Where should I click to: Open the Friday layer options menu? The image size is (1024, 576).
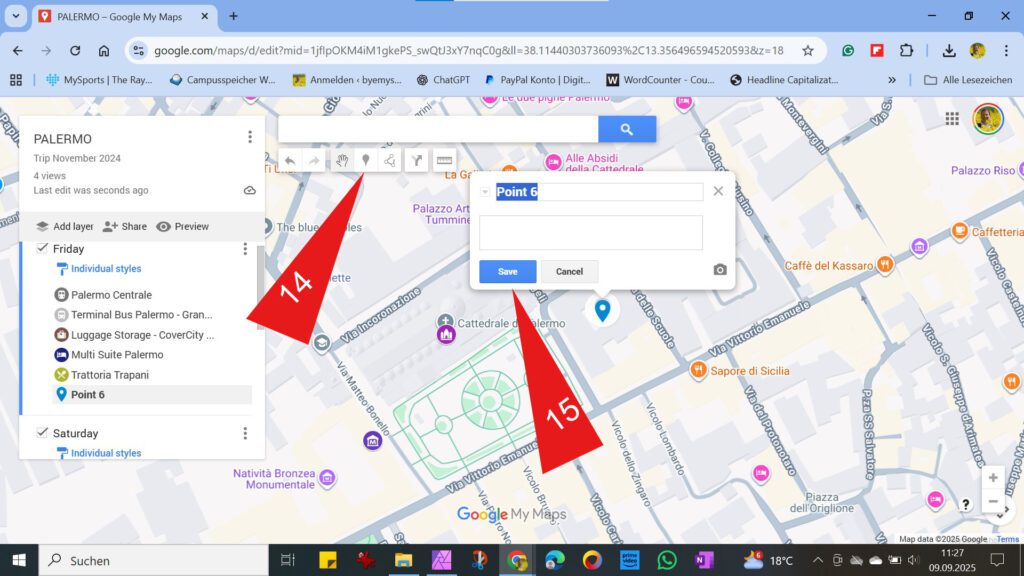[245, 248]
